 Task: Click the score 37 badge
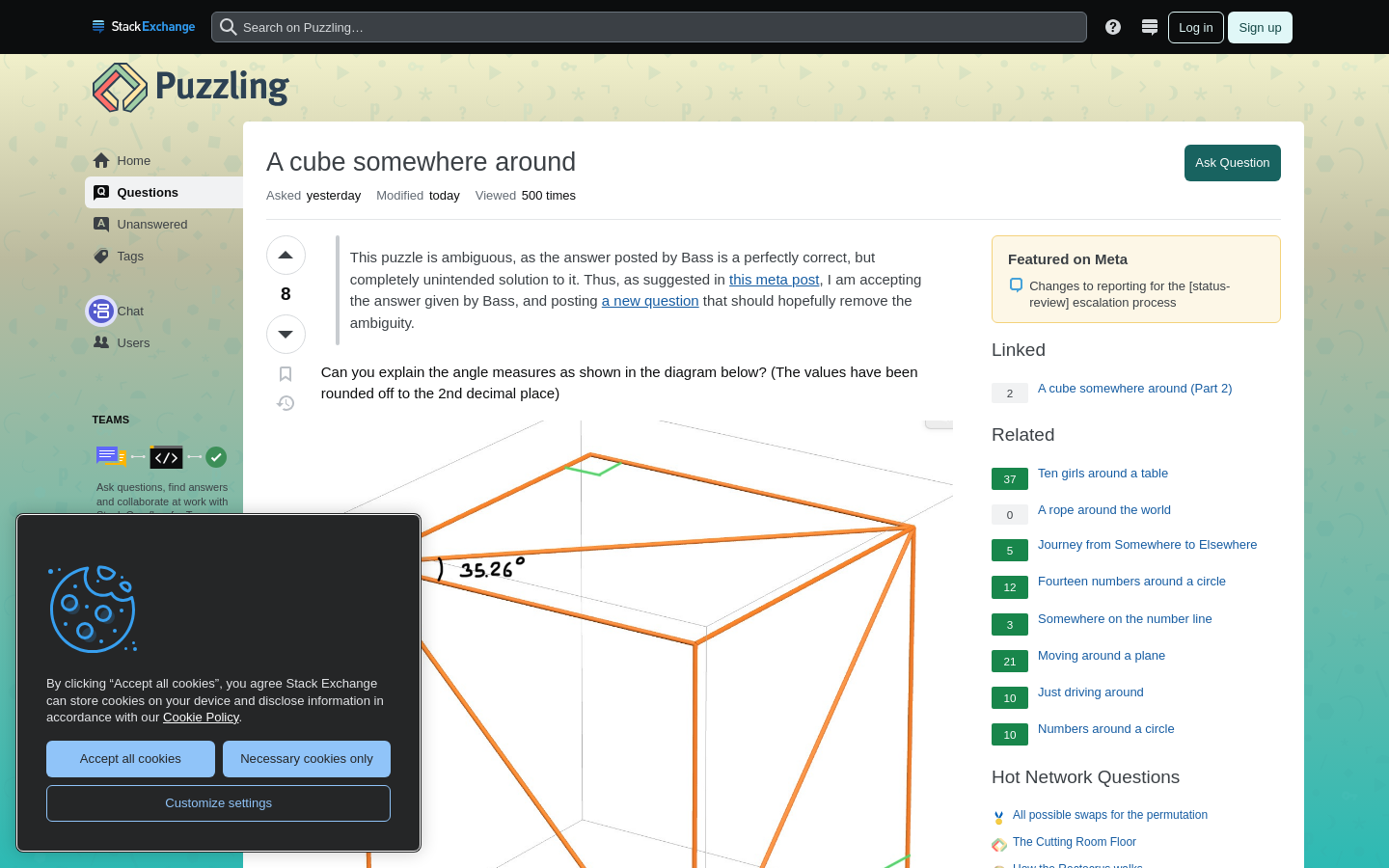pyautogui.click(x=1010, y=479)
